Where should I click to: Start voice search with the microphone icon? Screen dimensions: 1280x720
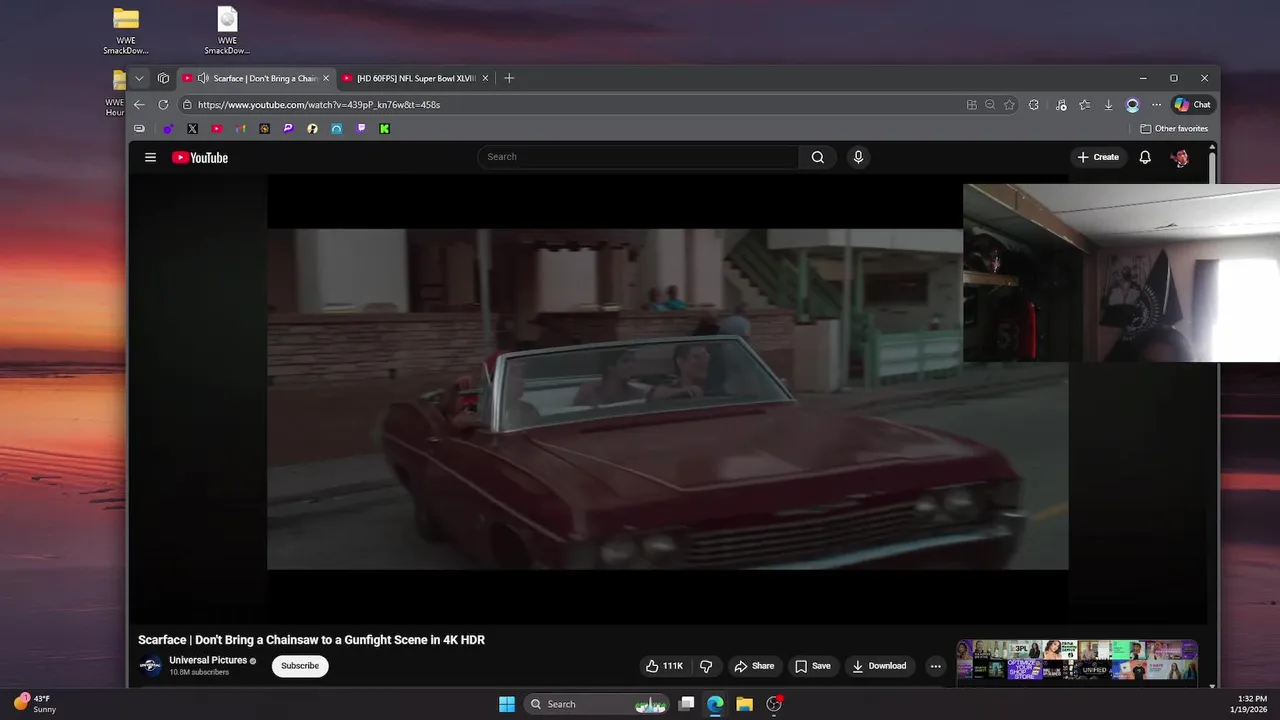click(858, 157)
